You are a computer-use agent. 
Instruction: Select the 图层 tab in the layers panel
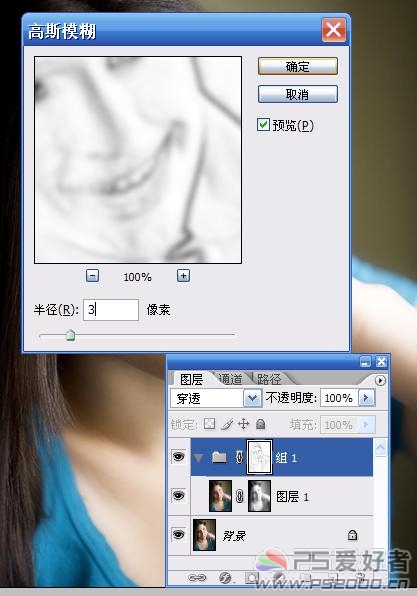191,379
